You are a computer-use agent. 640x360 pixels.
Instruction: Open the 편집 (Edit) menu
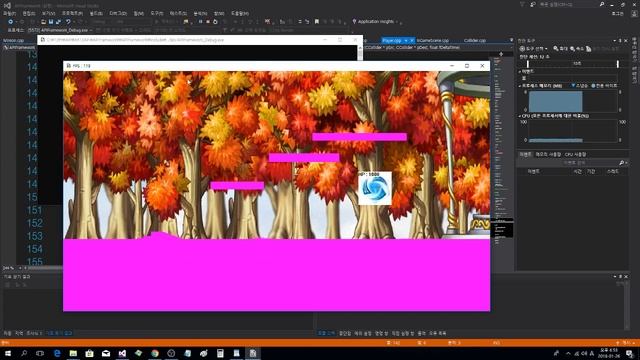[x=29, y=13]
